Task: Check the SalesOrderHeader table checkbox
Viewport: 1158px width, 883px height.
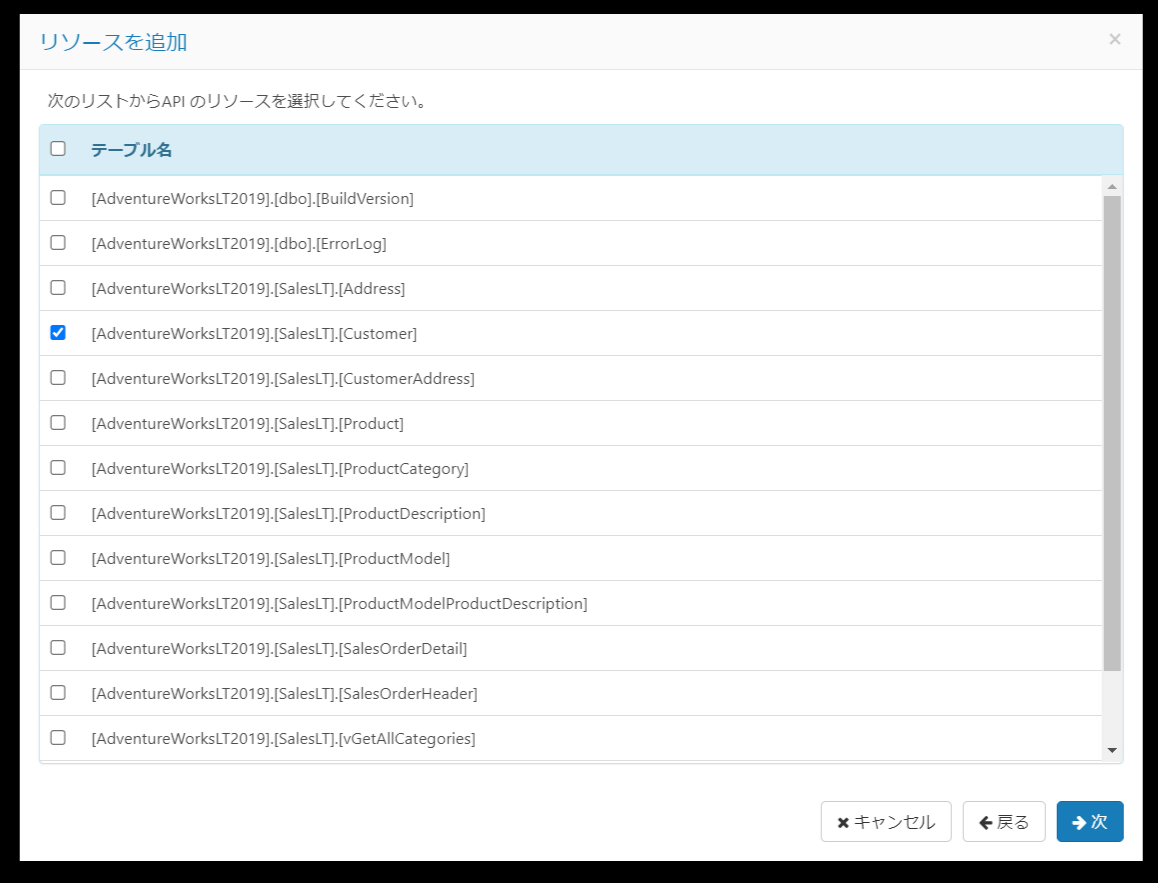Action: pos(58,693)
